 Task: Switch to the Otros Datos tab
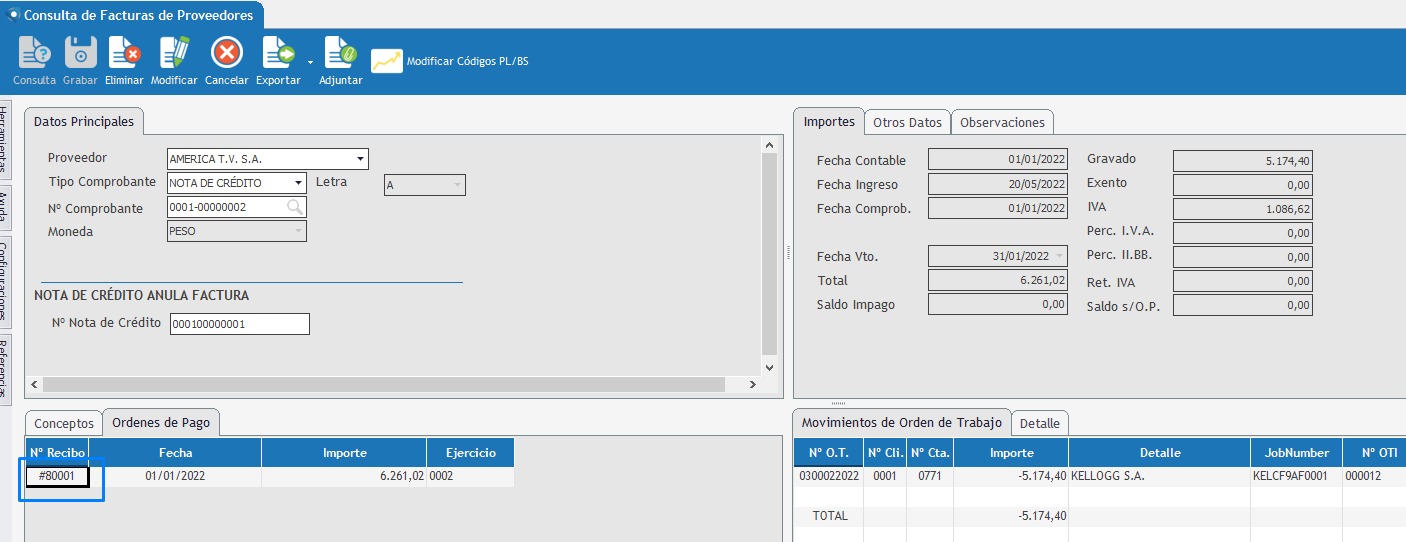click(x=907, y=122)
